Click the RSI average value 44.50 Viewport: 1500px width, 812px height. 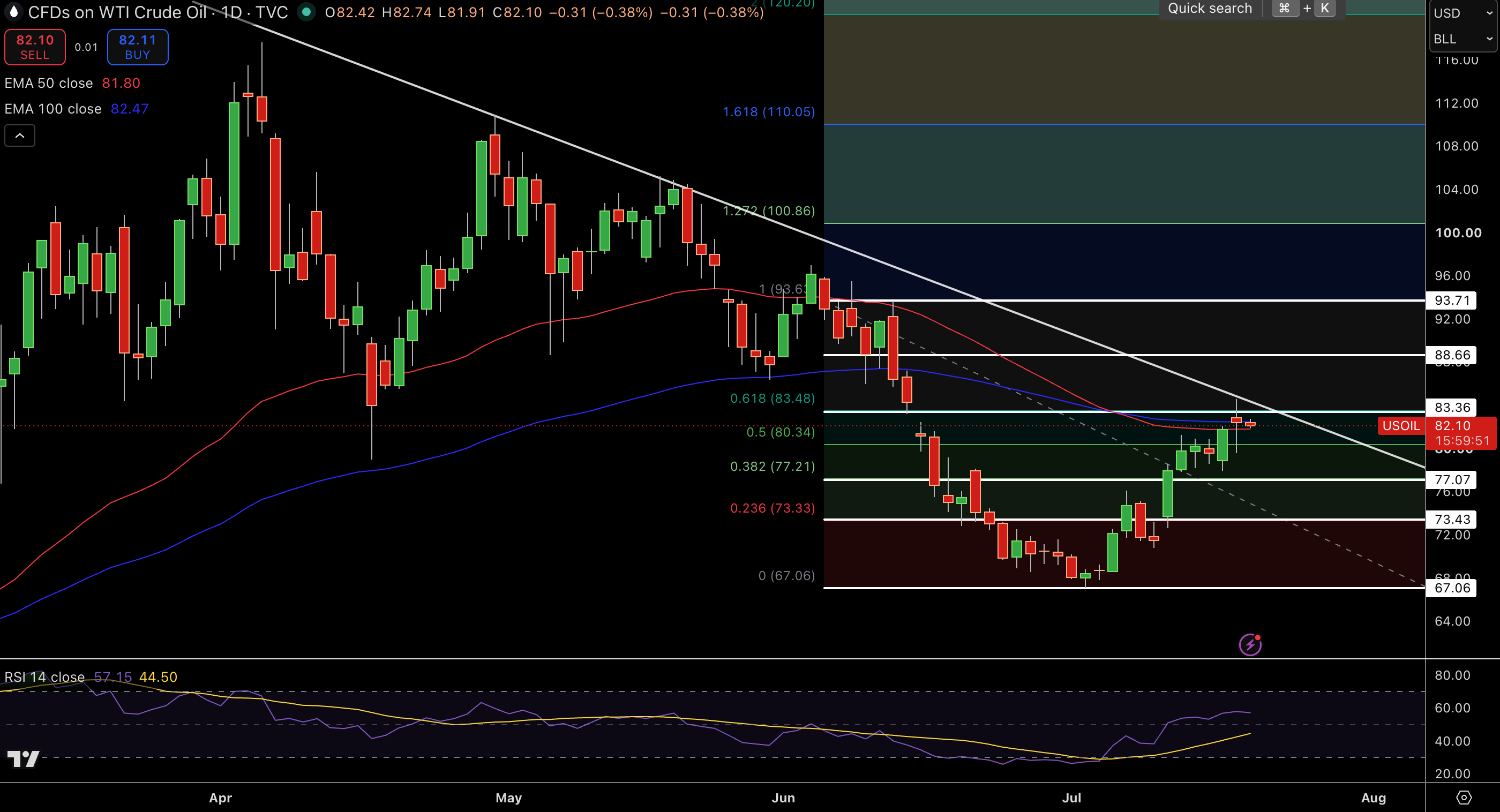159,677
